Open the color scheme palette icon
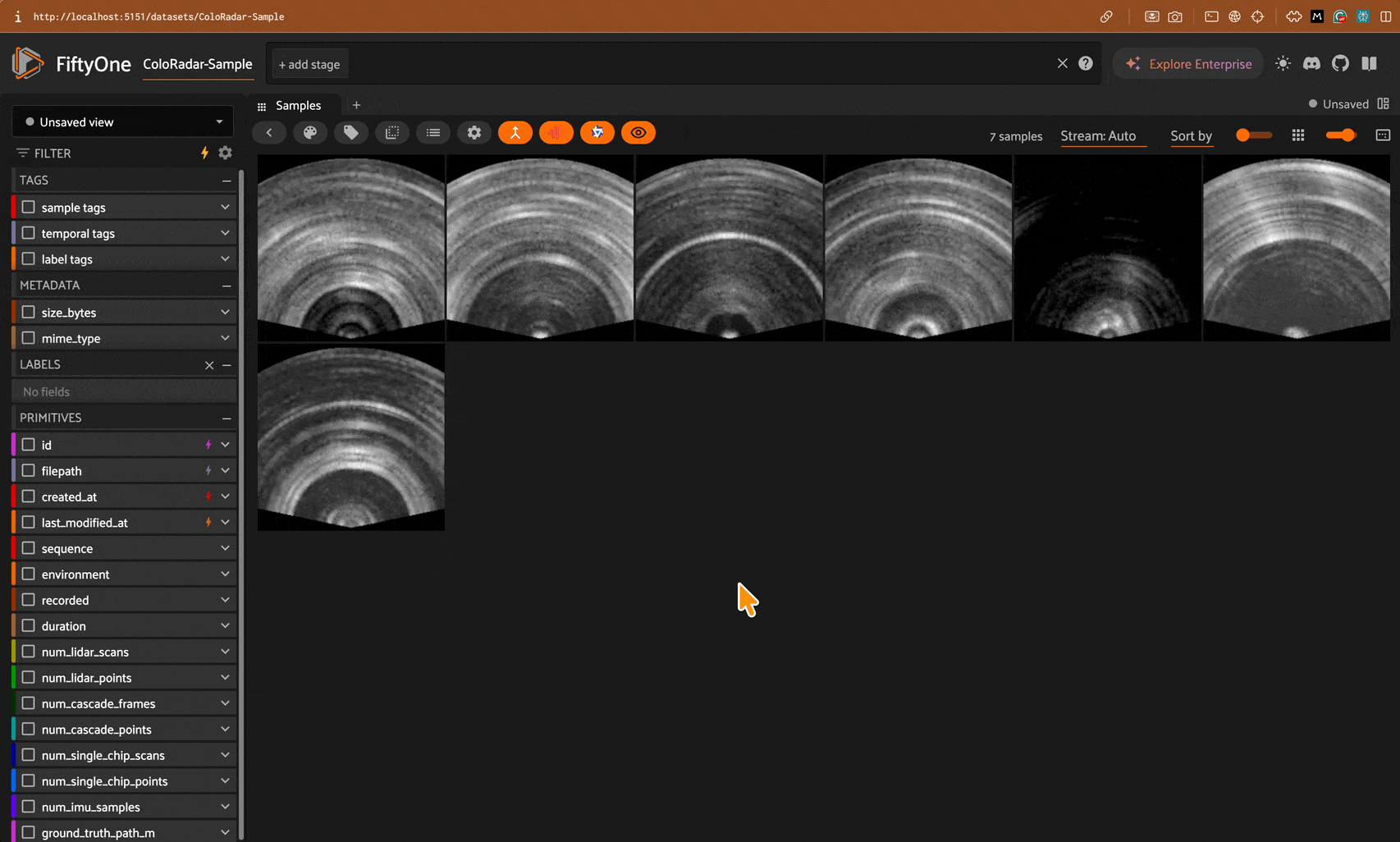This screenshot has height=842, width=1400. pyautogui.click(x=310, y=133)
